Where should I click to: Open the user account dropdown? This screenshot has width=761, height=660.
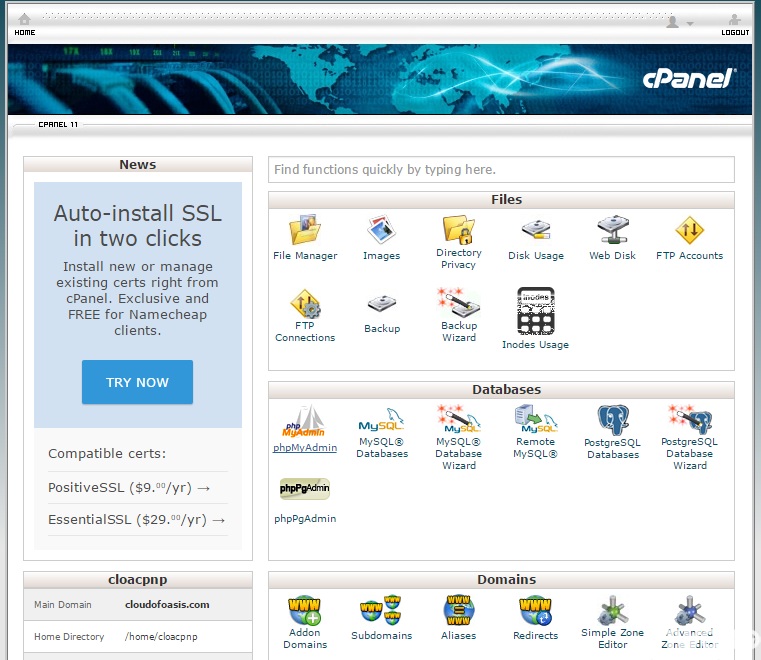pyautogui.click(x=679, y=22)
